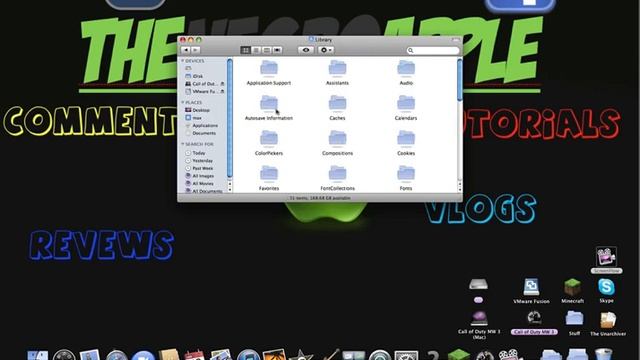Select VMware Fu... volume in sidebar

[201, 91]
